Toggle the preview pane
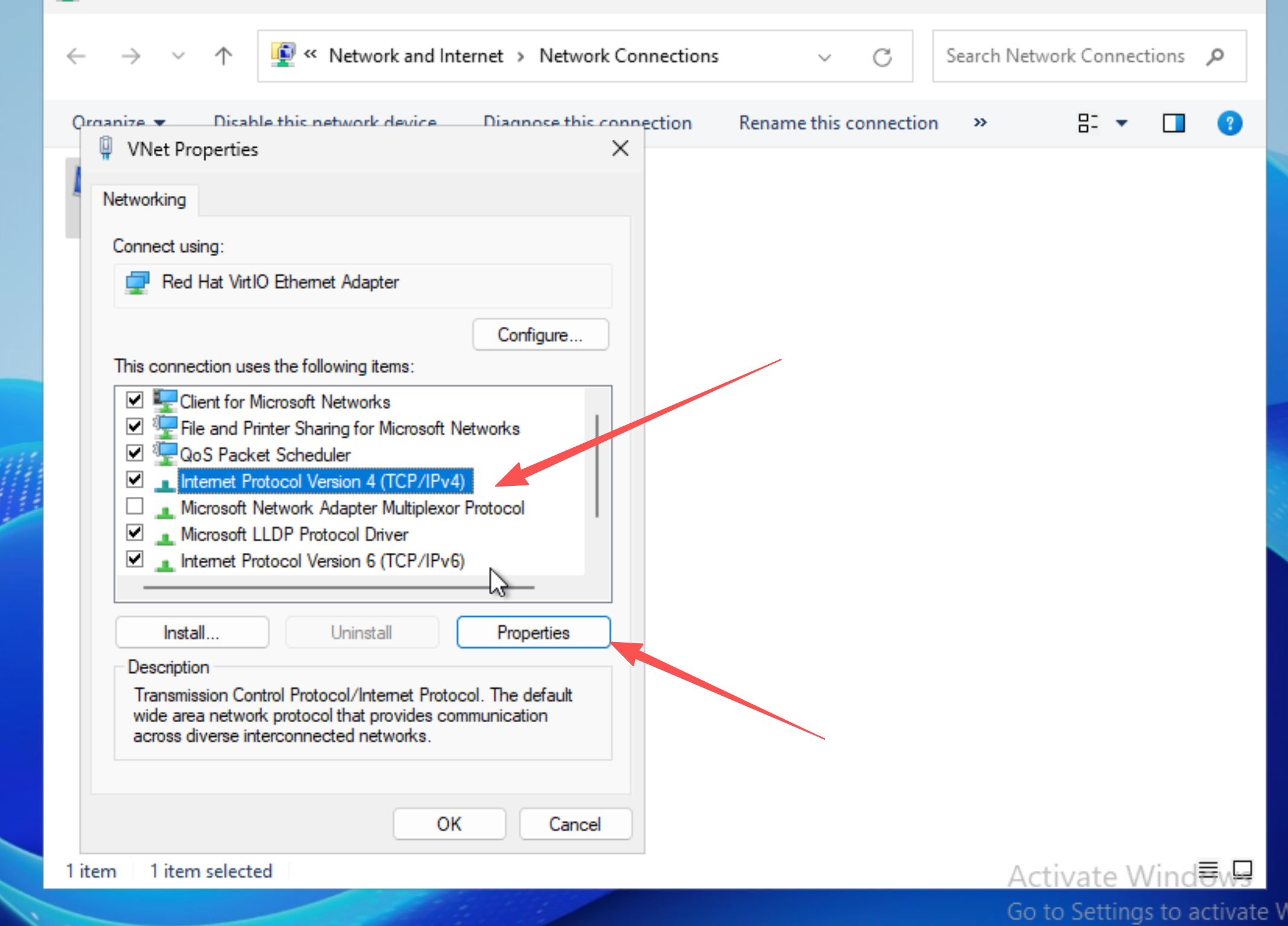 [x=1173, y=123]
